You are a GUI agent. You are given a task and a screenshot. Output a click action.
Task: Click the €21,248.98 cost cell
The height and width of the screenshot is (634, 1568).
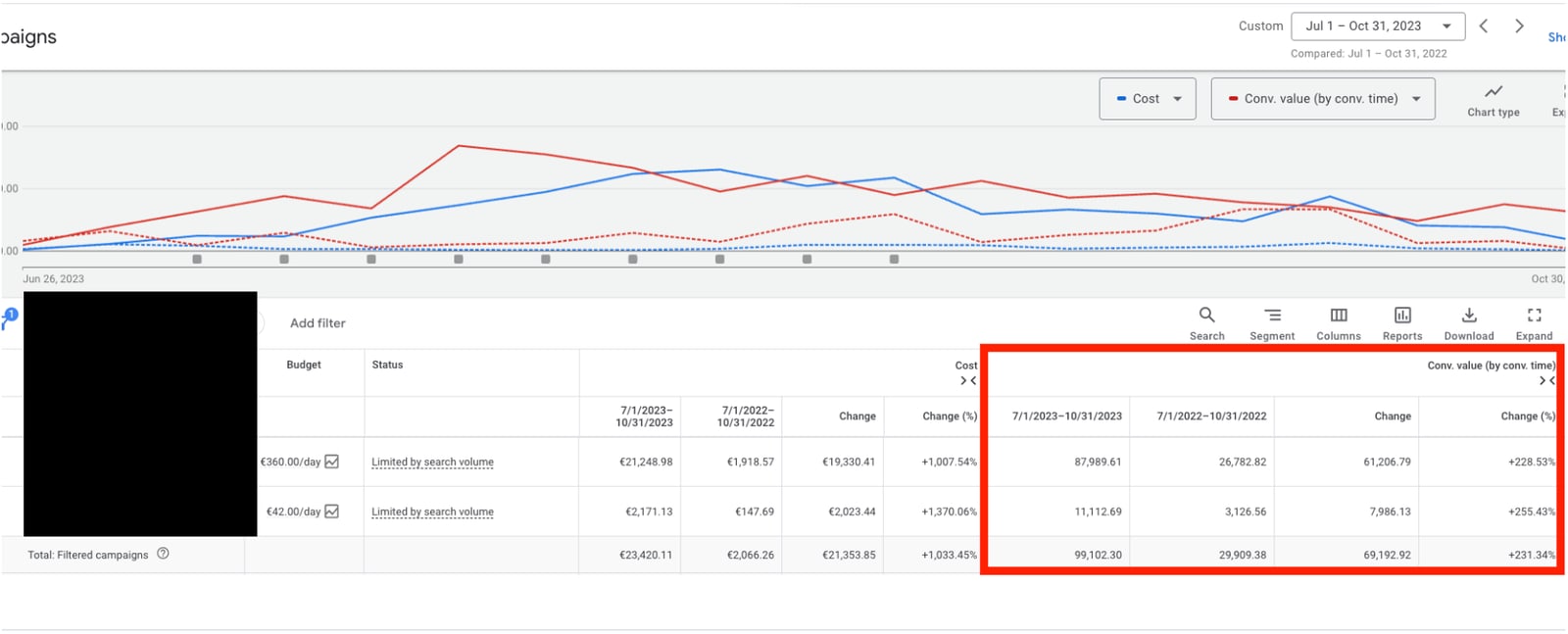coord(646,463)
